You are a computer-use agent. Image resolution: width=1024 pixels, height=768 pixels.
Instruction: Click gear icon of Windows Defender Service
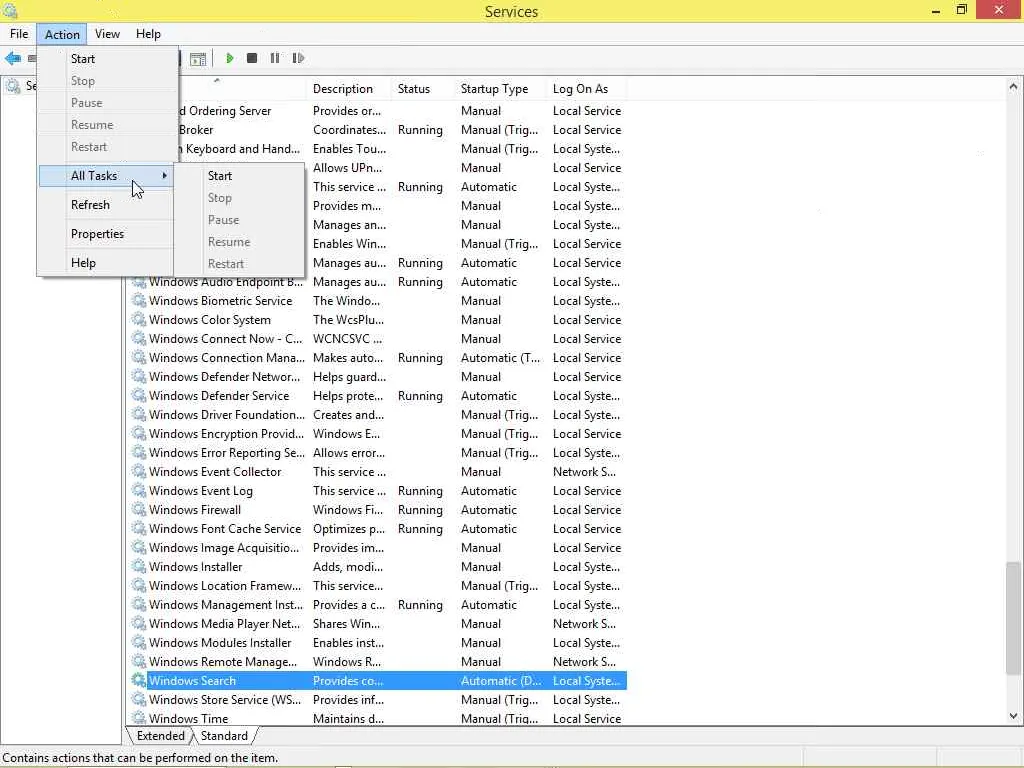pos(138,396)
